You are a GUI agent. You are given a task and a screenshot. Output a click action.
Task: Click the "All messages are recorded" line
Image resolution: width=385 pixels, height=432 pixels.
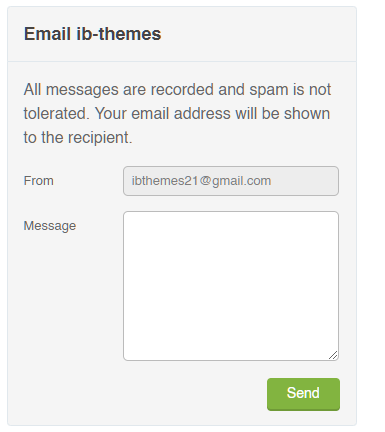pos(118,89)
